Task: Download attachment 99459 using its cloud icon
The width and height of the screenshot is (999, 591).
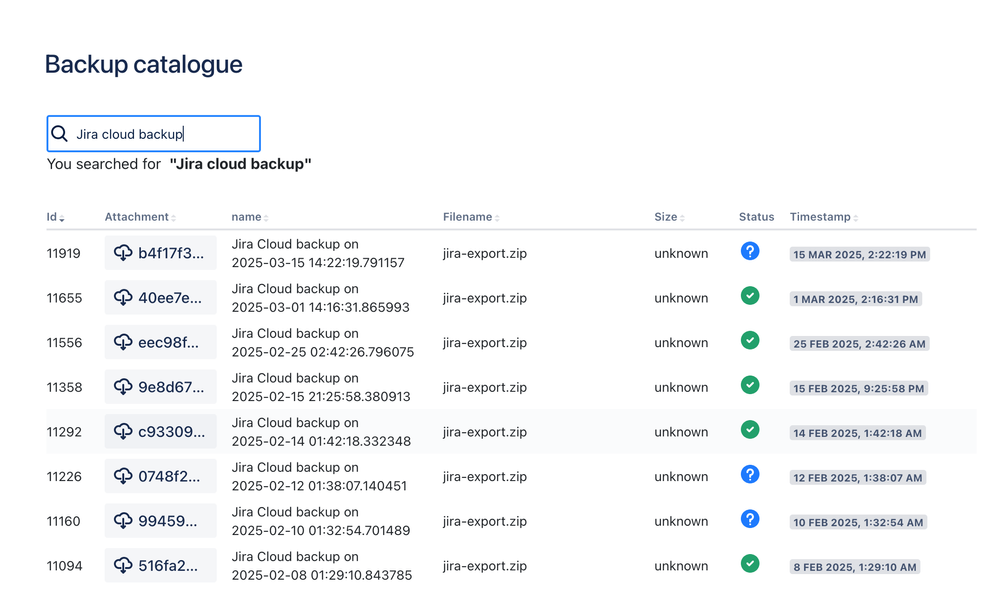Action: coord(123,520)
